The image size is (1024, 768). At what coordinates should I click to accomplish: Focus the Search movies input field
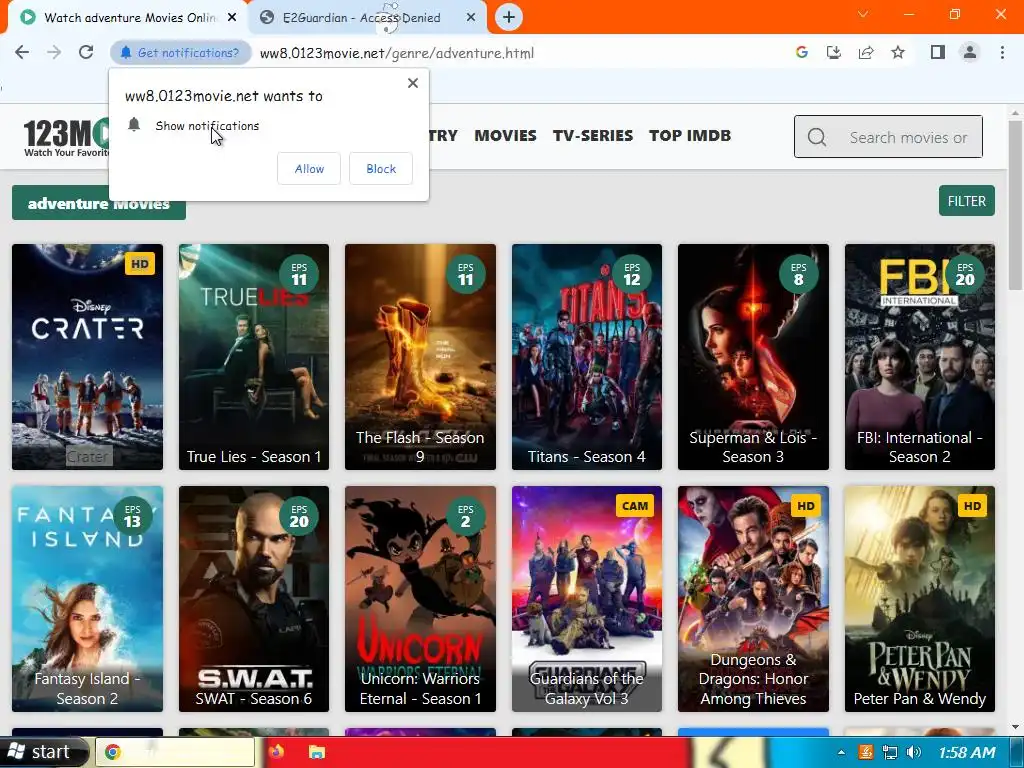point(888,137)
